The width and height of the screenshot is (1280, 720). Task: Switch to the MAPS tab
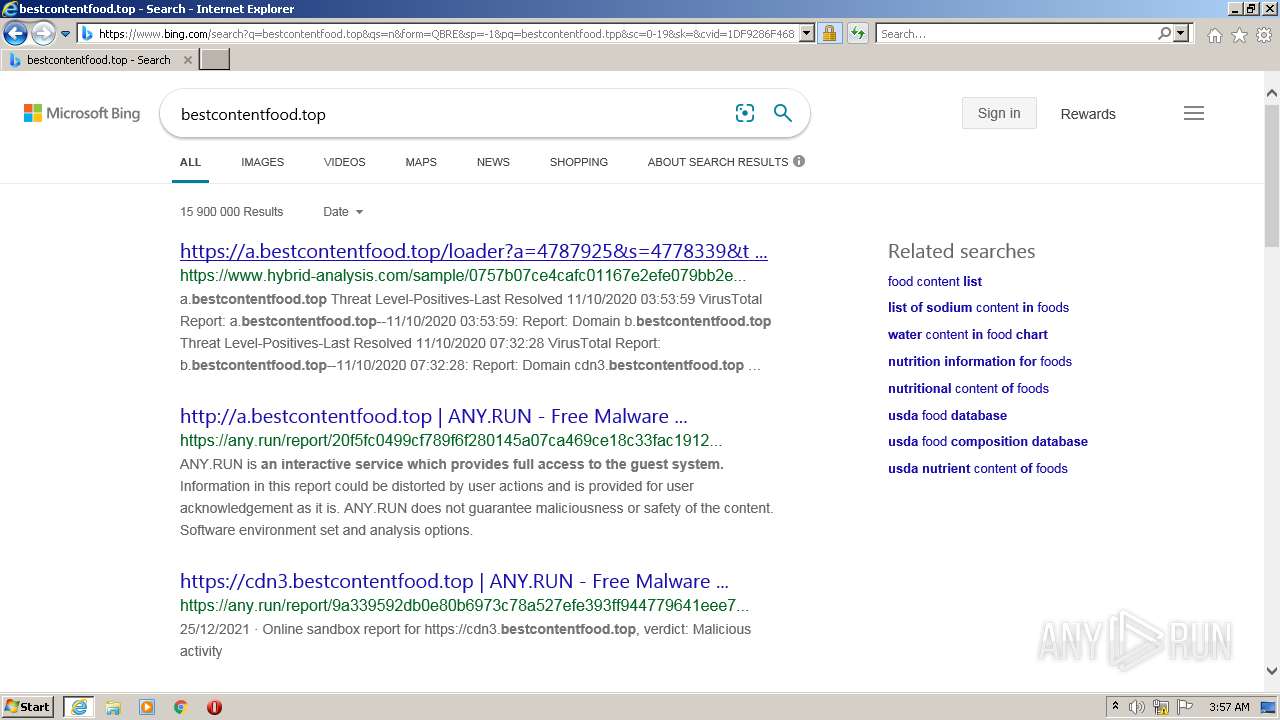421,162
